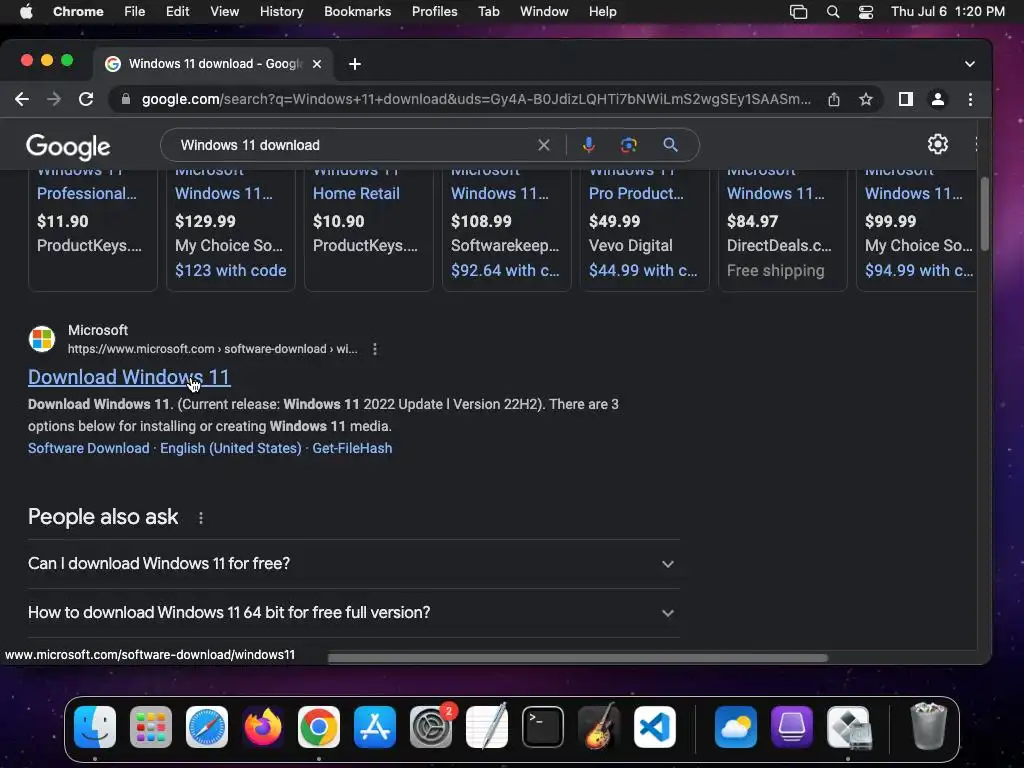Open a new tab with the plus button

point(355,64)
